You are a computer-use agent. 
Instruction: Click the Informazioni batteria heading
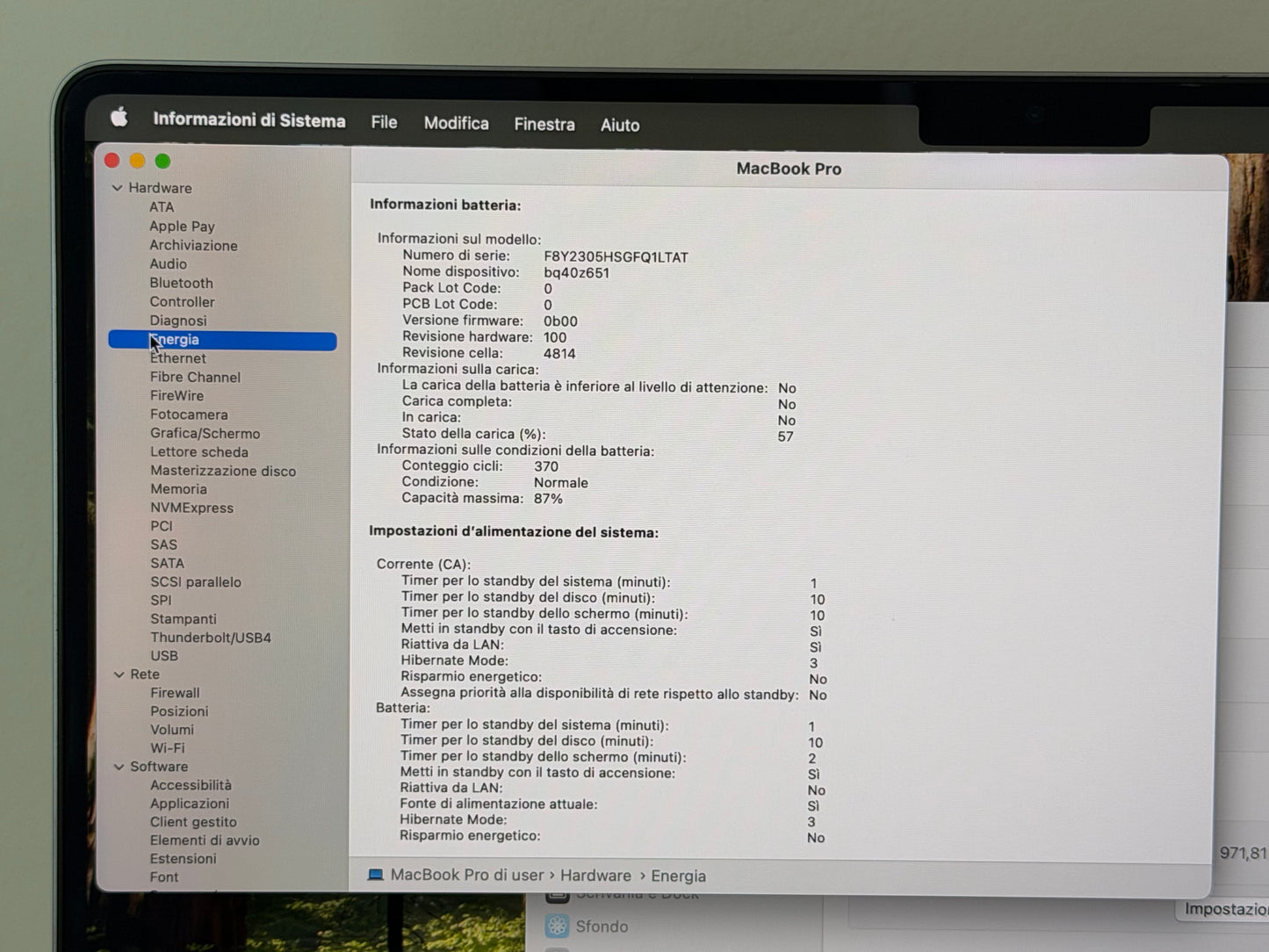pos(445,205)
